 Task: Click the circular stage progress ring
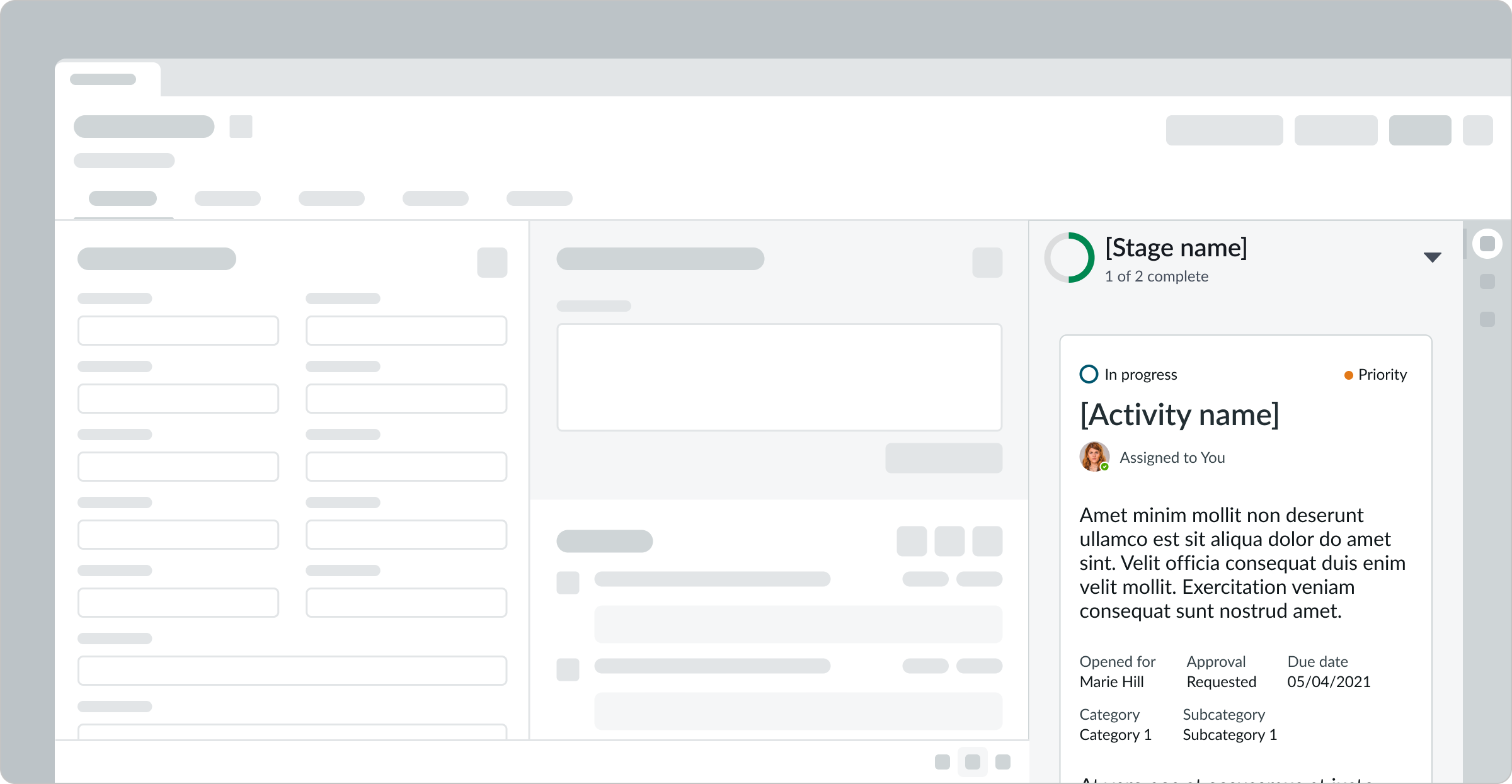click(1069, 258)
